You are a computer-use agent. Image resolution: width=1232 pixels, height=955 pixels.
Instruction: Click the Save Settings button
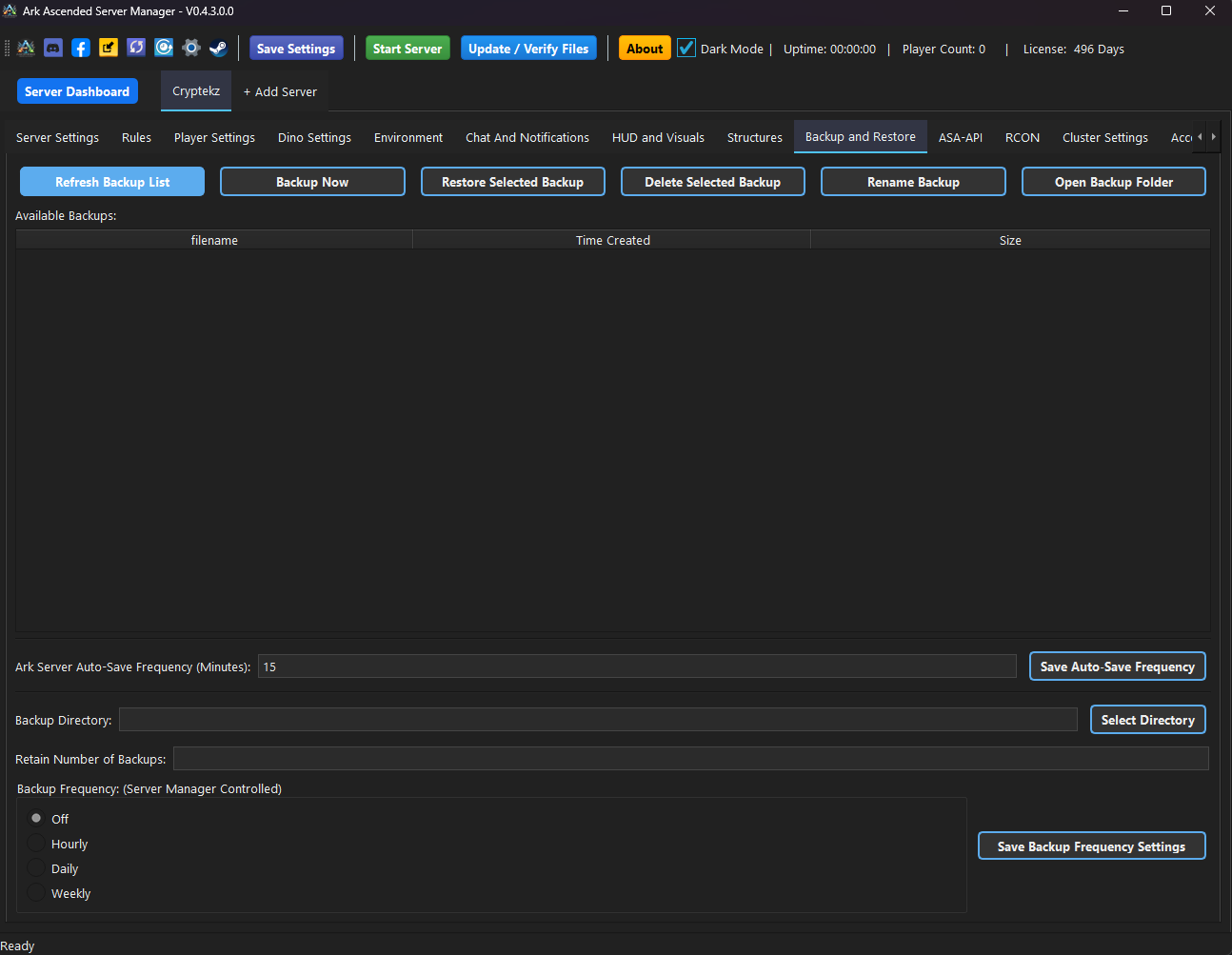click(296, 49)
